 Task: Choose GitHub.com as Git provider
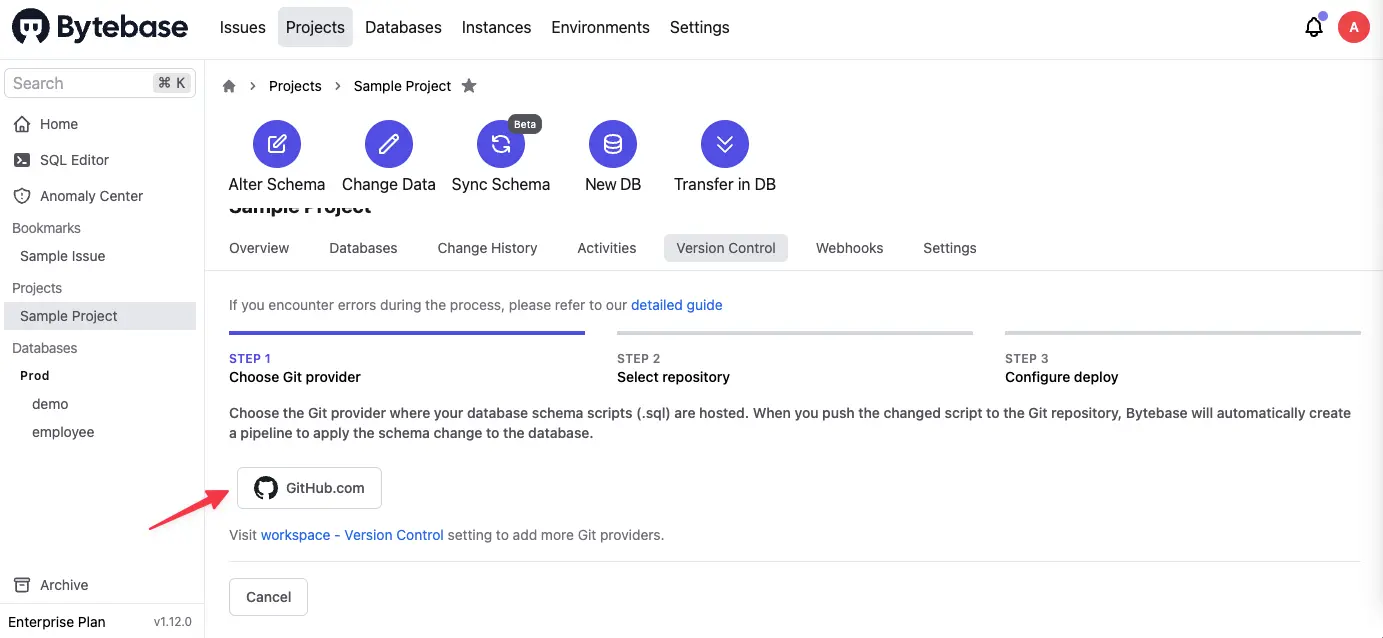click(309, 487)
